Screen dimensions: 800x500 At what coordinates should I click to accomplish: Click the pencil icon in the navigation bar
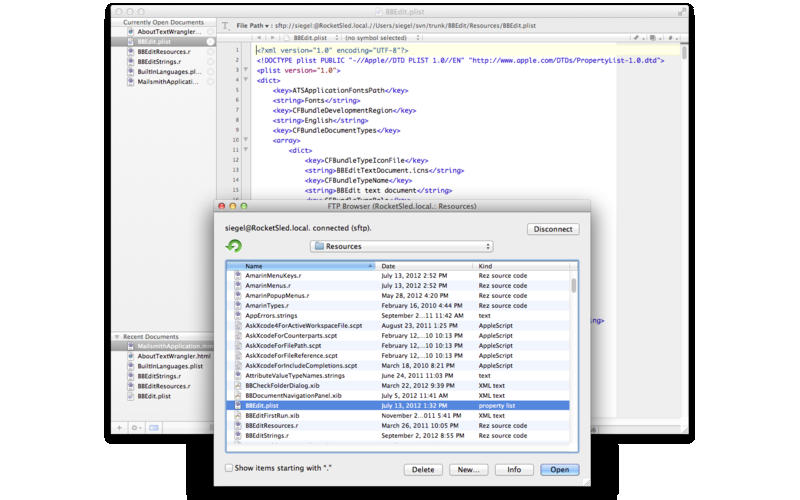tap(636, 38)
